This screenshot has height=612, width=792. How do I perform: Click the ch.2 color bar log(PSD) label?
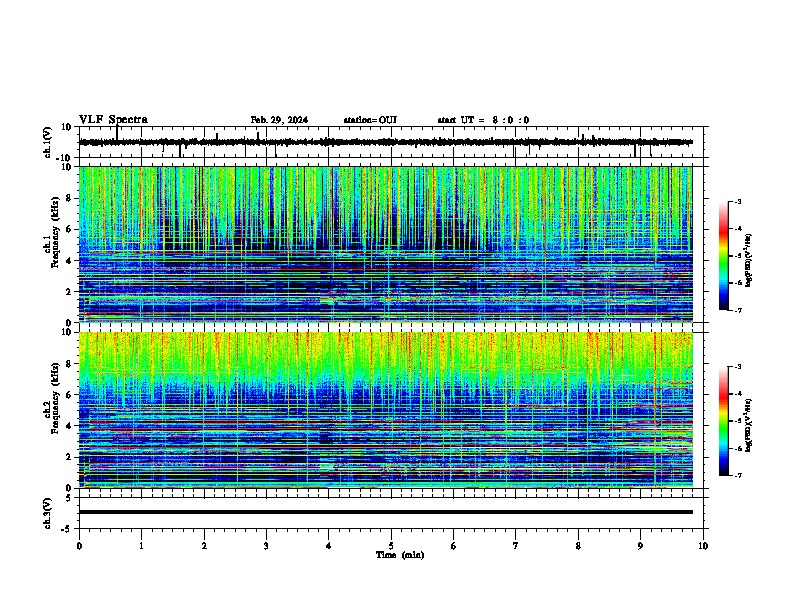(x=749, y=425)
